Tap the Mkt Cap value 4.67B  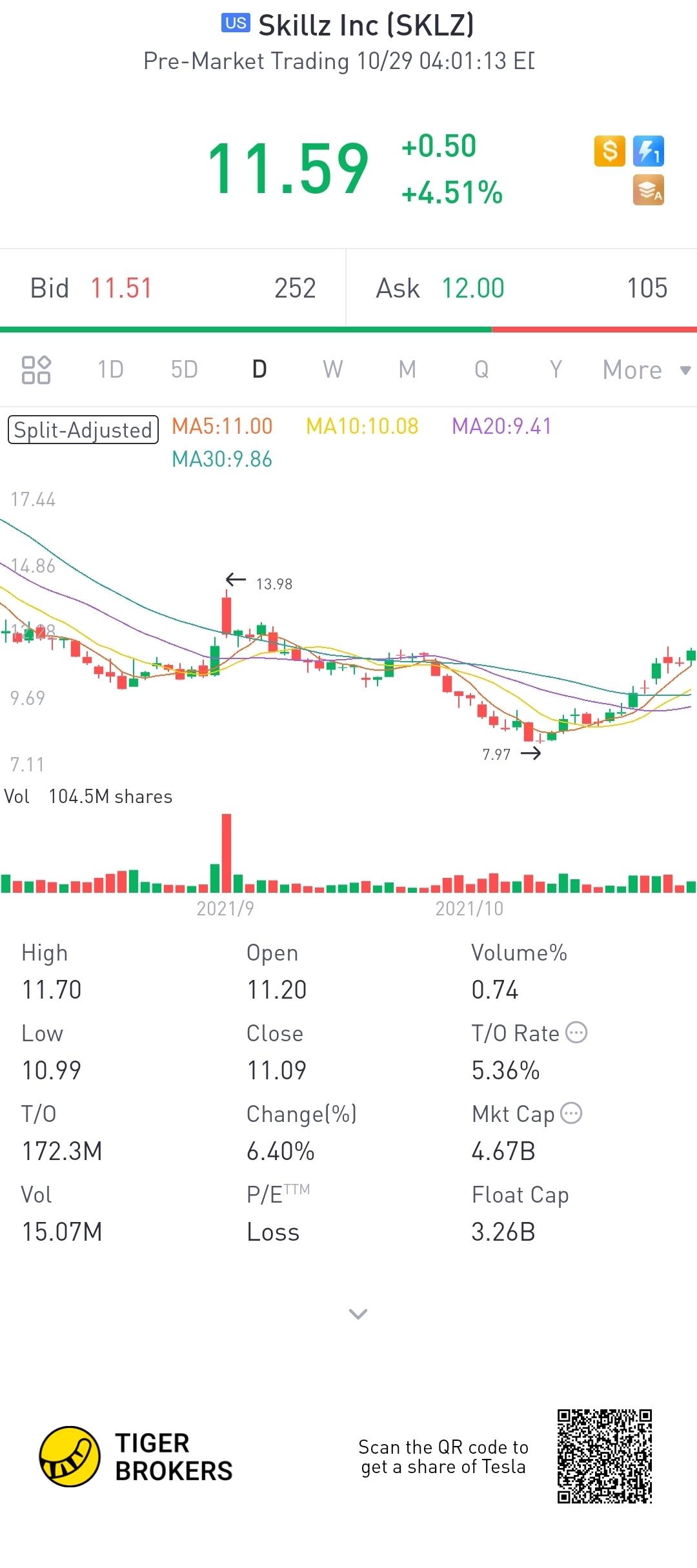click(x=503, y=1151)
